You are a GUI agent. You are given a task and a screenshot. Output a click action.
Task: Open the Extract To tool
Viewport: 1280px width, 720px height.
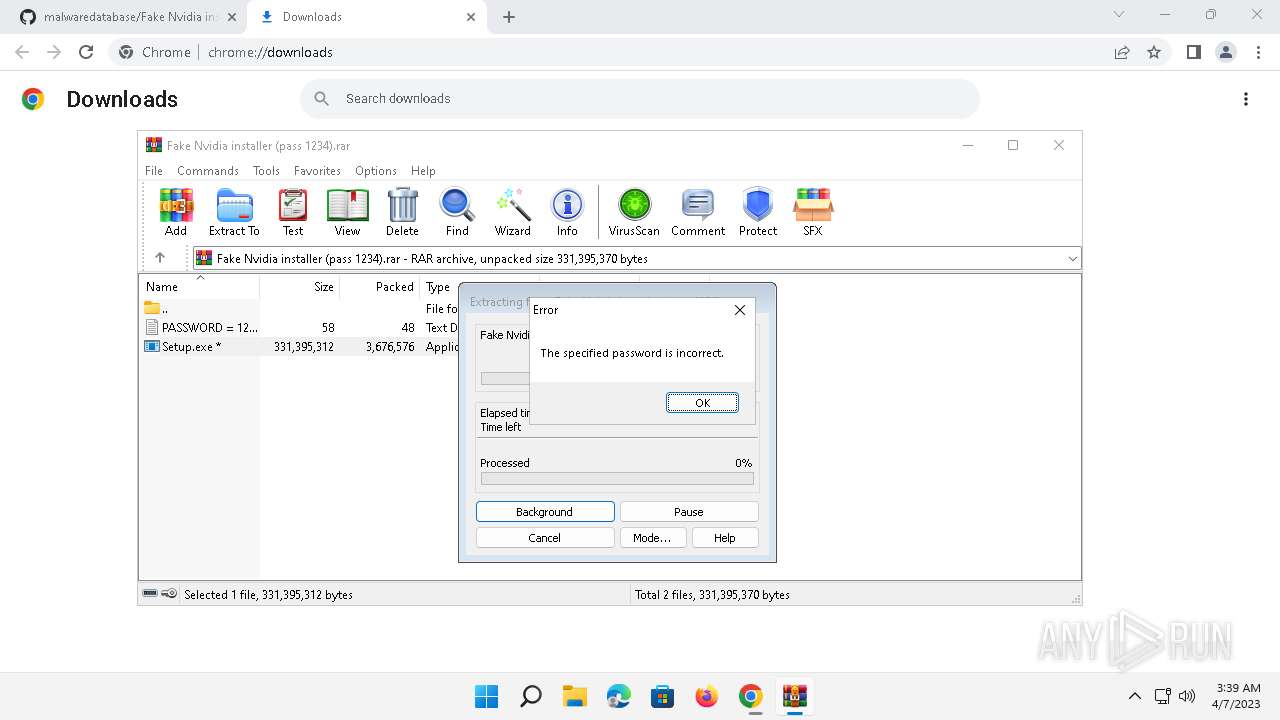click(234, 213)
